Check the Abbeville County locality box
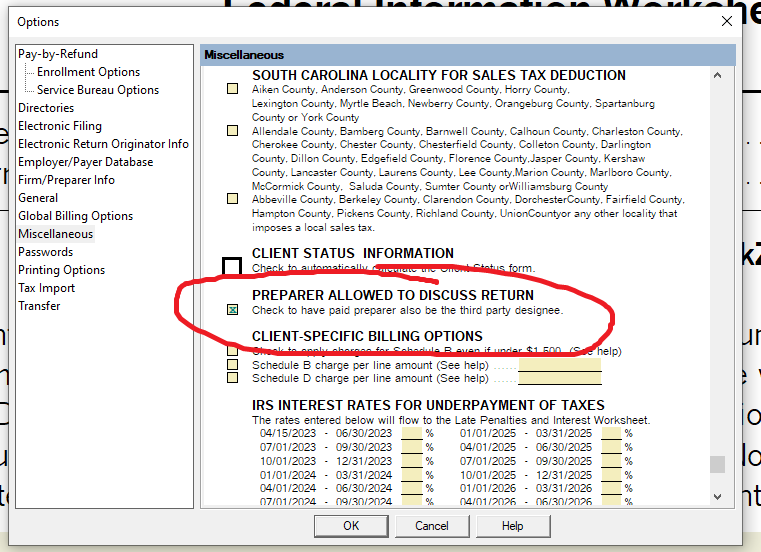 pos(232,198)
